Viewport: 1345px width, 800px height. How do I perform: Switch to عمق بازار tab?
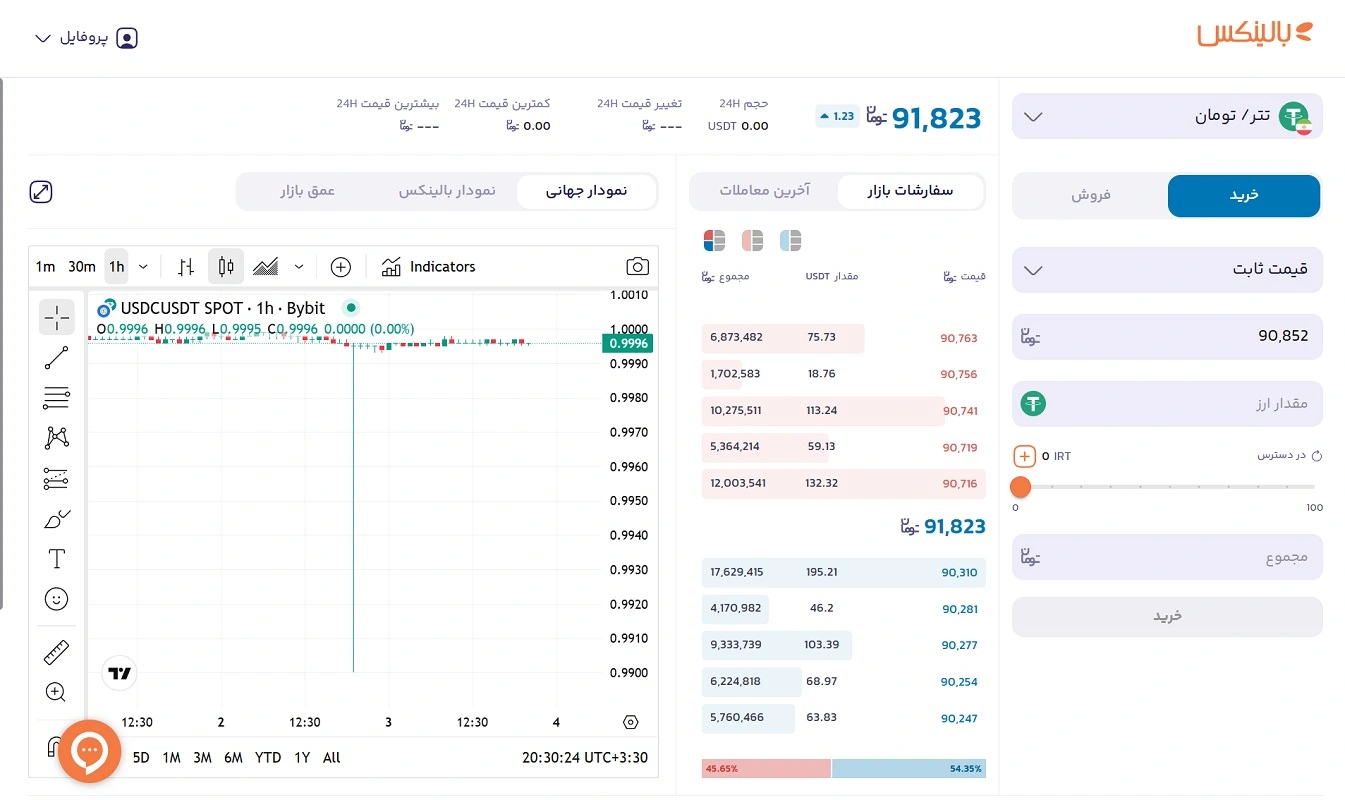(307, 190)
